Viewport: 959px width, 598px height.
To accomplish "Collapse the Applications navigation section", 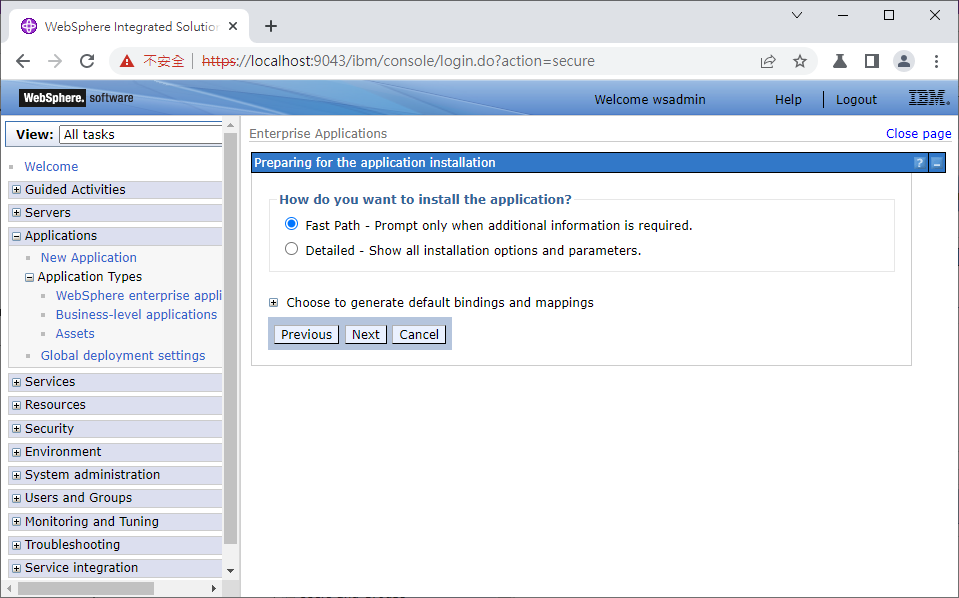I will pyautogui.click(x=17, y=237).
